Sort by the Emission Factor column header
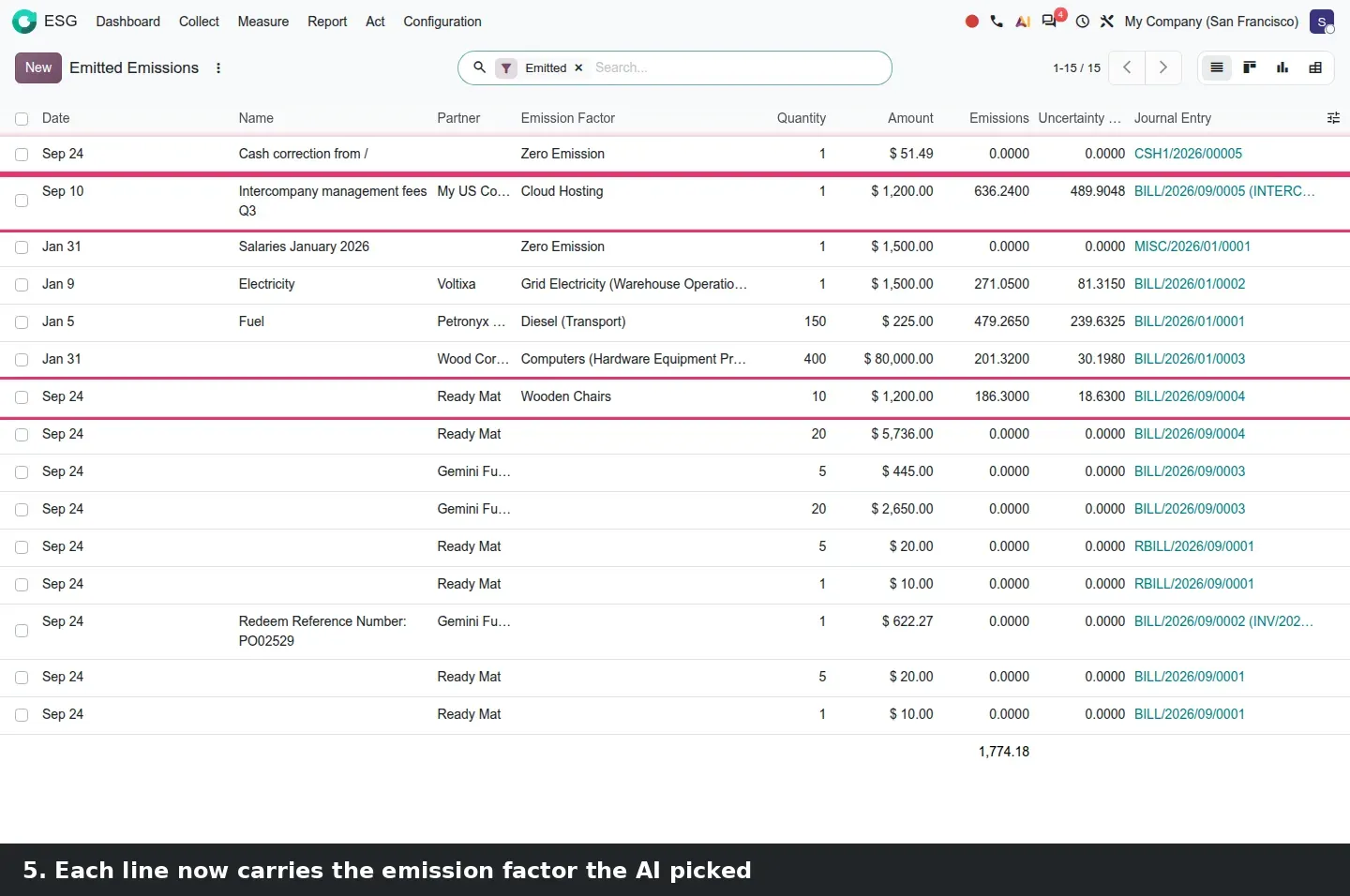Viewport: 1350px width, 896px height. pos(568,118)
